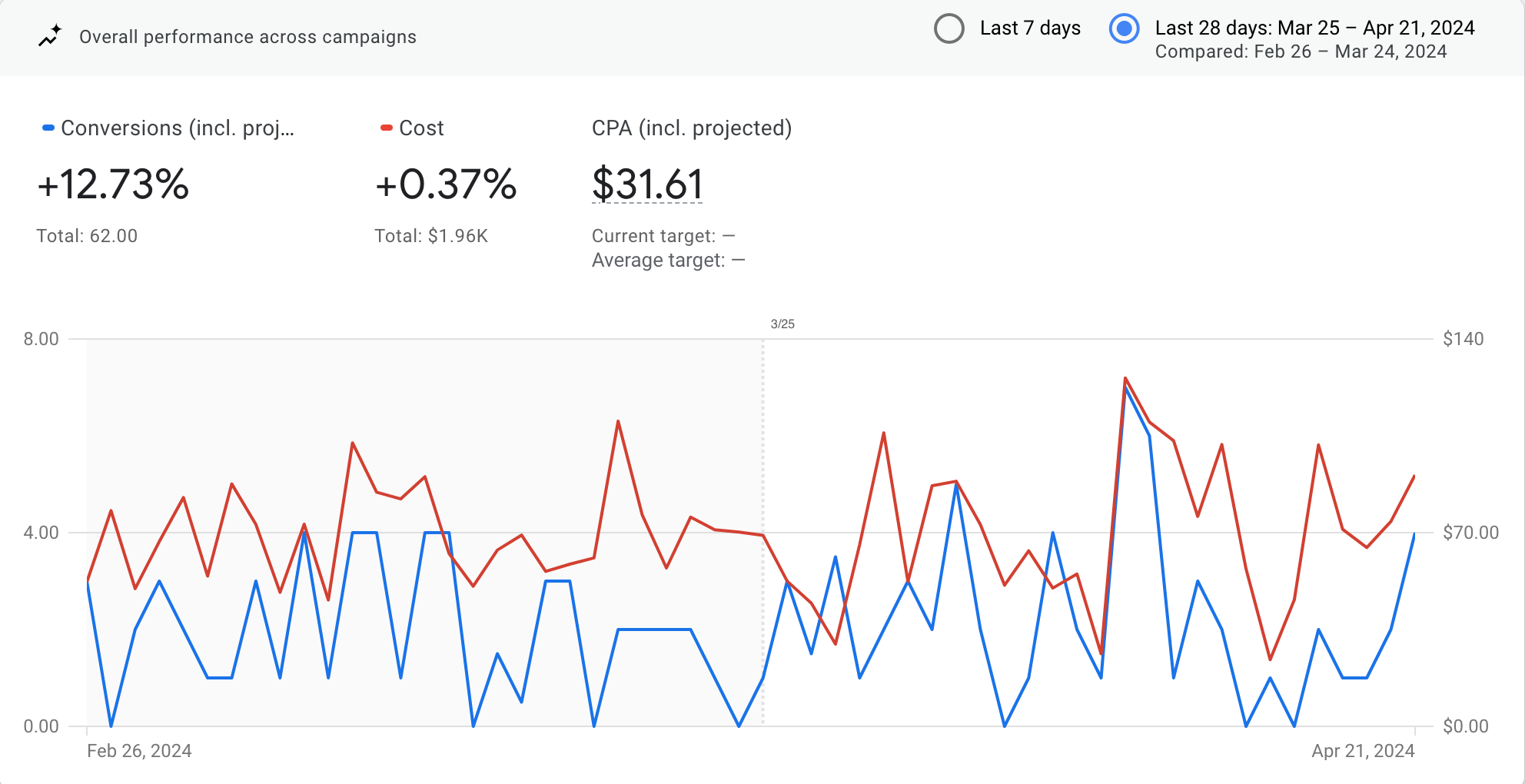Click the red Cost legend swatch
This screenshot has height=784, width=1525.
point(387,128)
